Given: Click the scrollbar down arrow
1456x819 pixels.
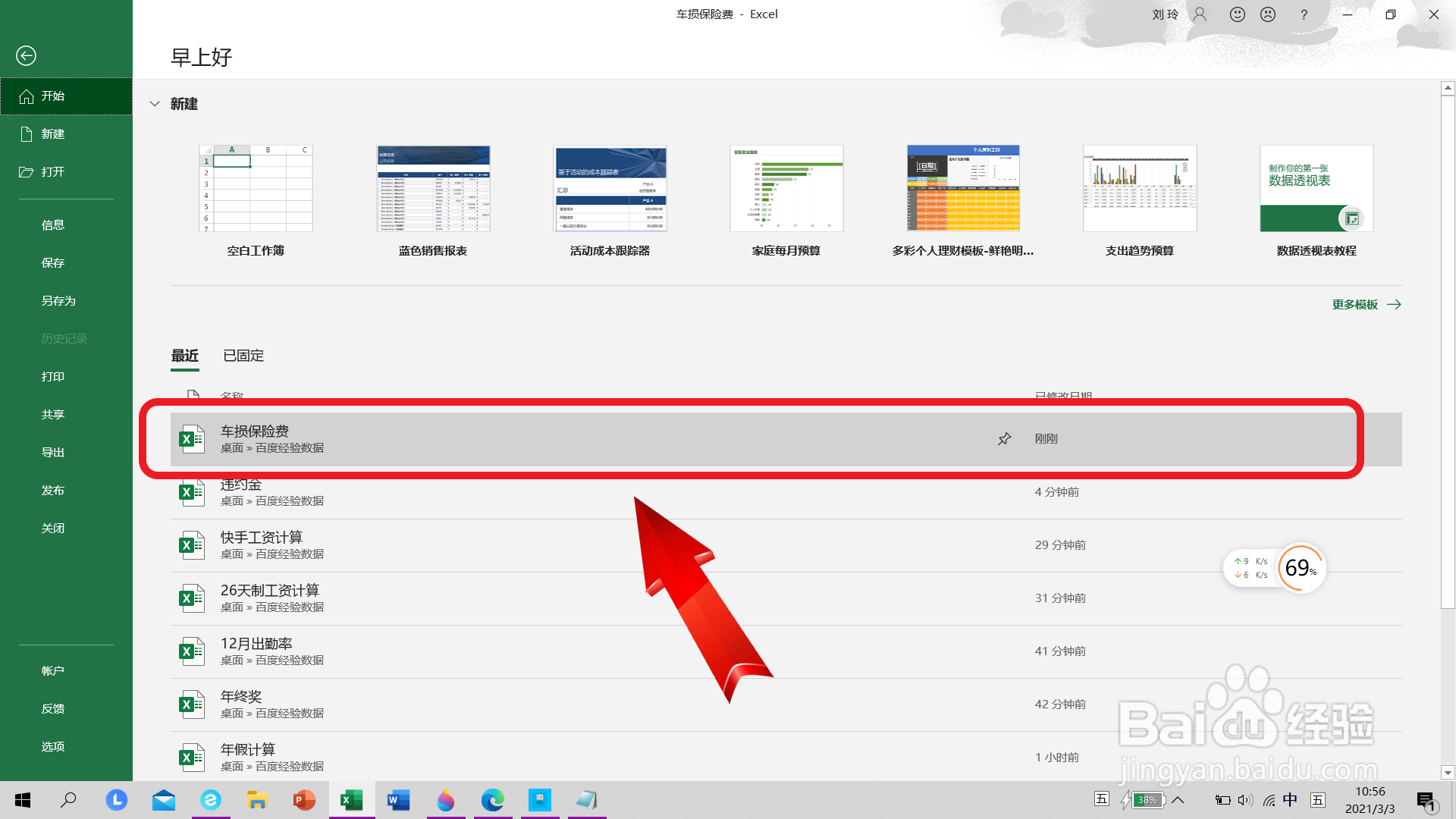Looking at the screenshot, I should [x=1448, y=773].
